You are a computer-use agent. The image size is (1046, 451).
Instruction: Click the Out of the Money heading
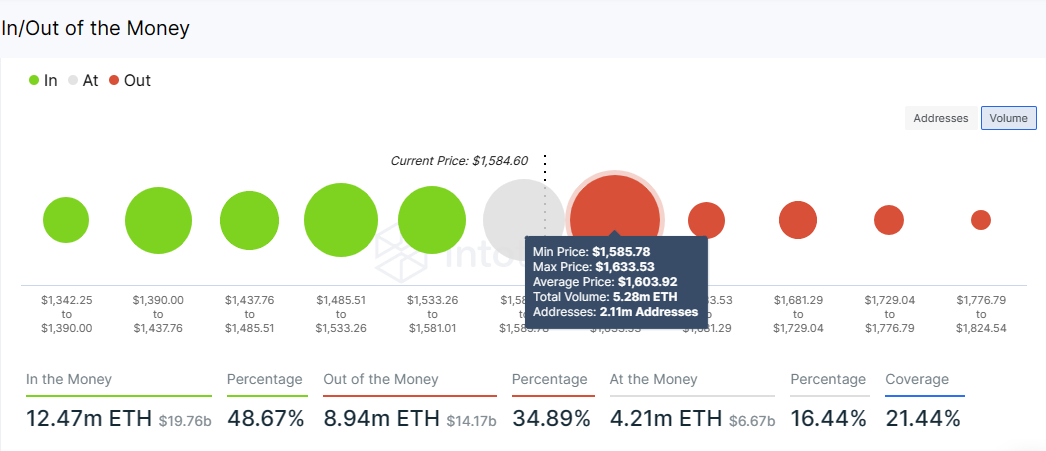click(380, 380)
